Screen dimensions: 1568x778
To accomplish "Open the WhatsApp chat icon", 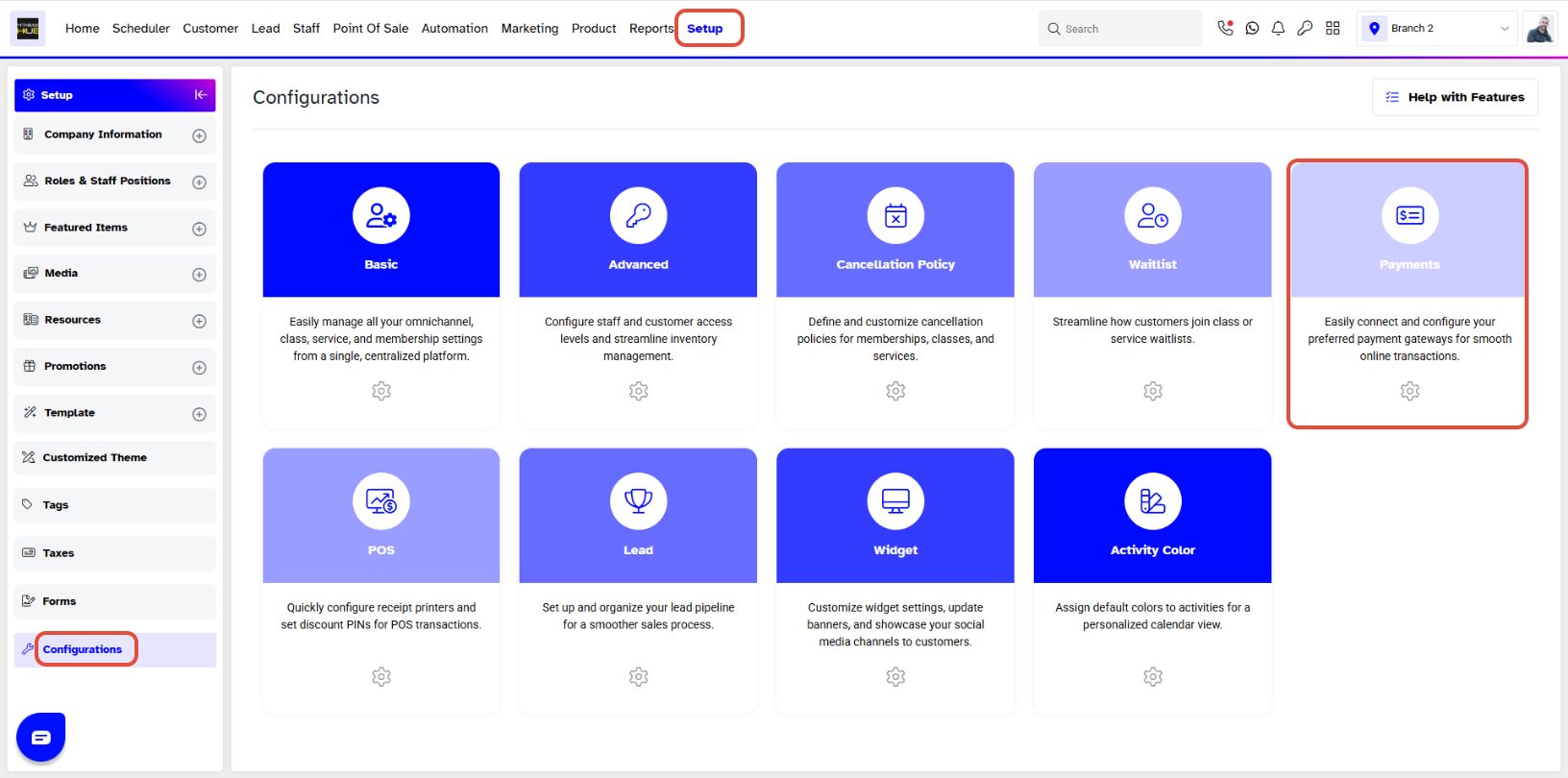I will coord(1252,29).
